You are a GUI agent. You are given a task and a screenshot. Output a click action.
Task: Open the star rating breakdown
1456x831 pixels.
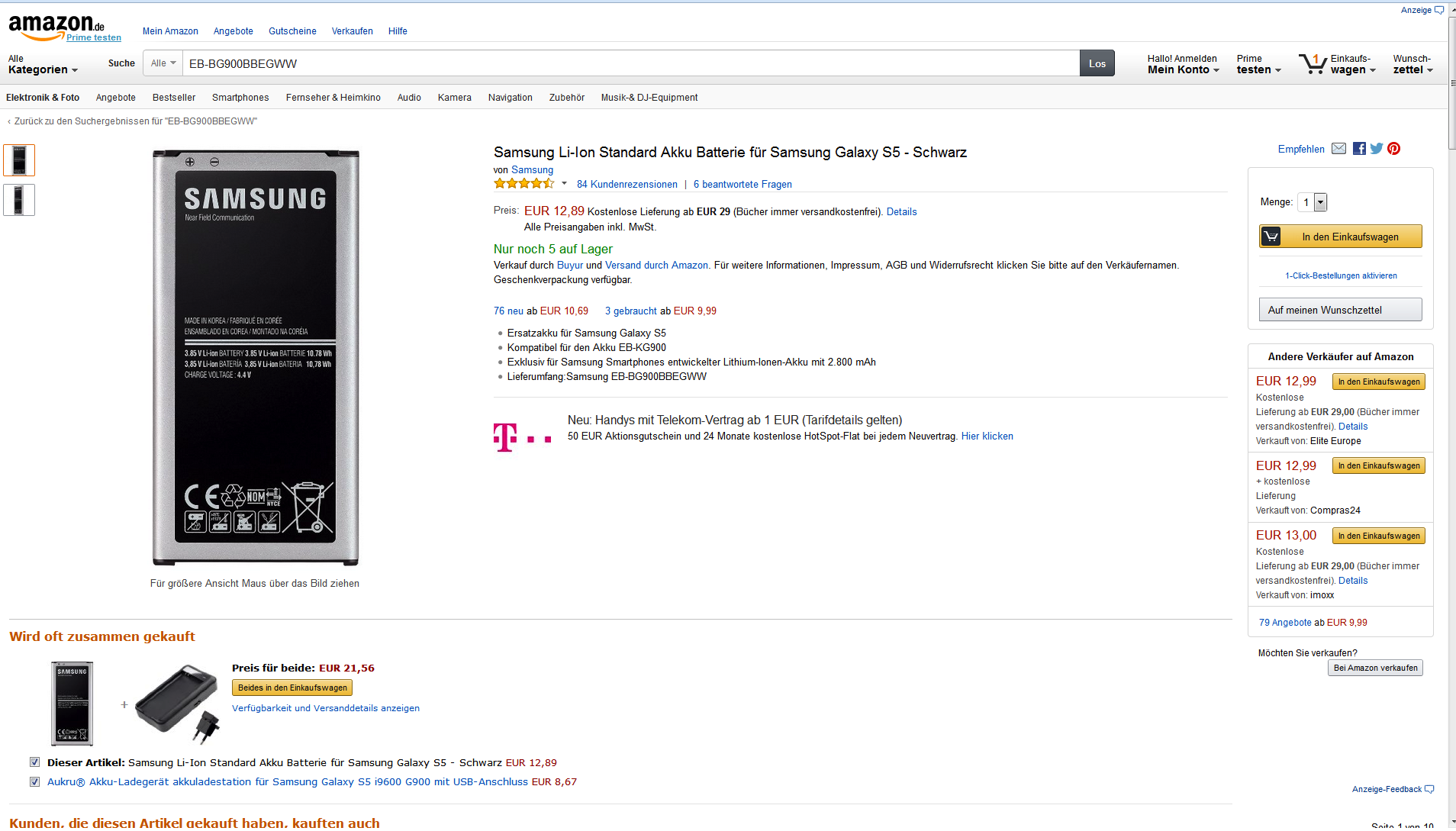tap(564, 184)
